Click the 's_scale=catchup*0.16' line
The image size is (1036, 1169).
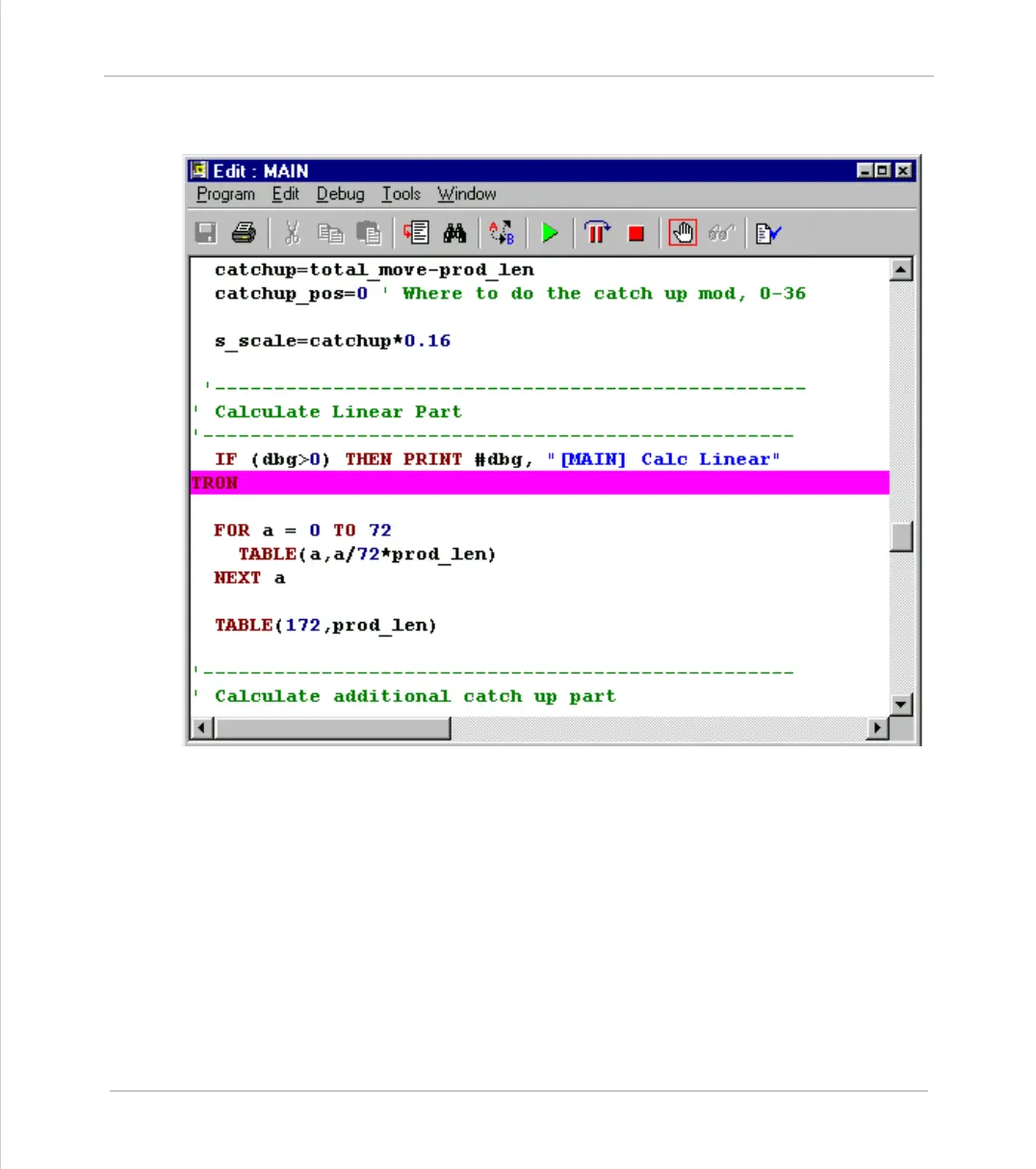pyautogui.click(x=332, y=341)
